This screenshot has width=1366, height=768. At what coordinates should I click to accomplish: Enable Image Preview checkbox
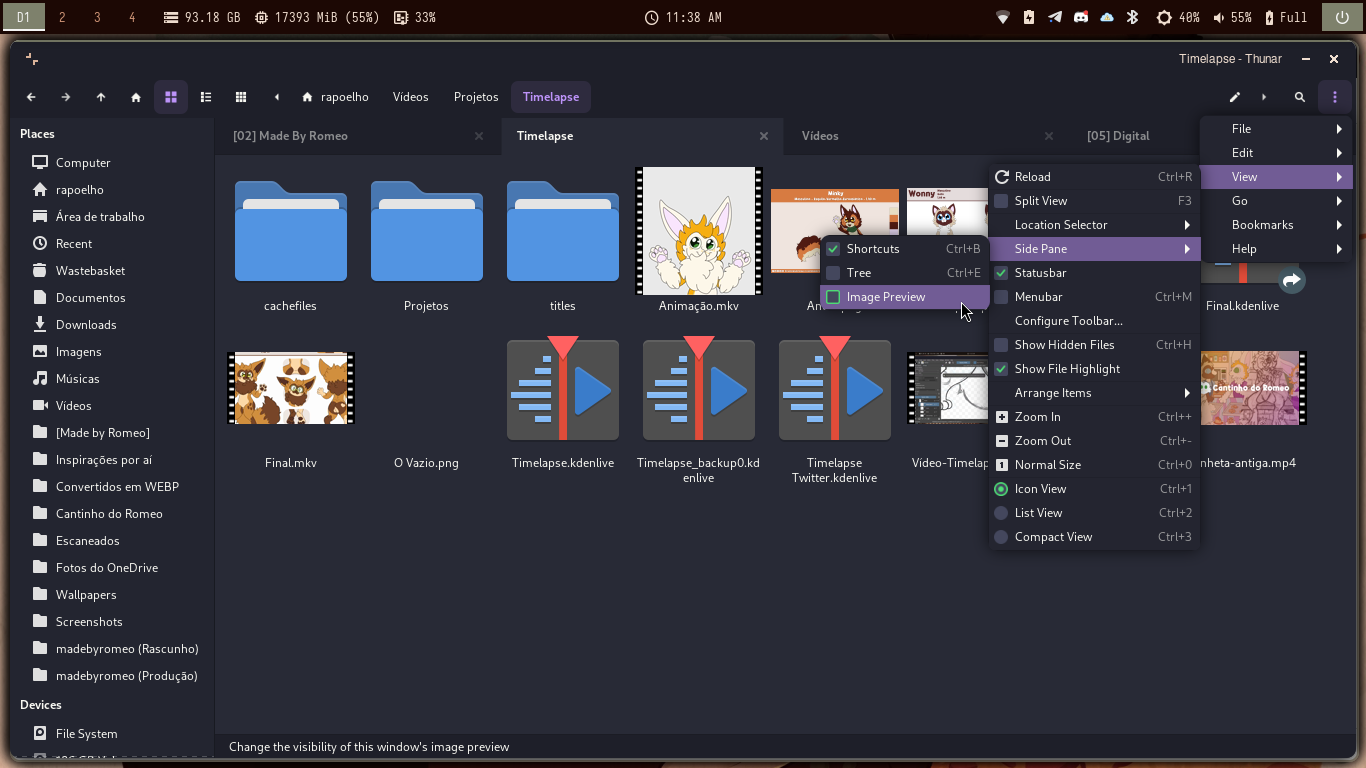833,297
